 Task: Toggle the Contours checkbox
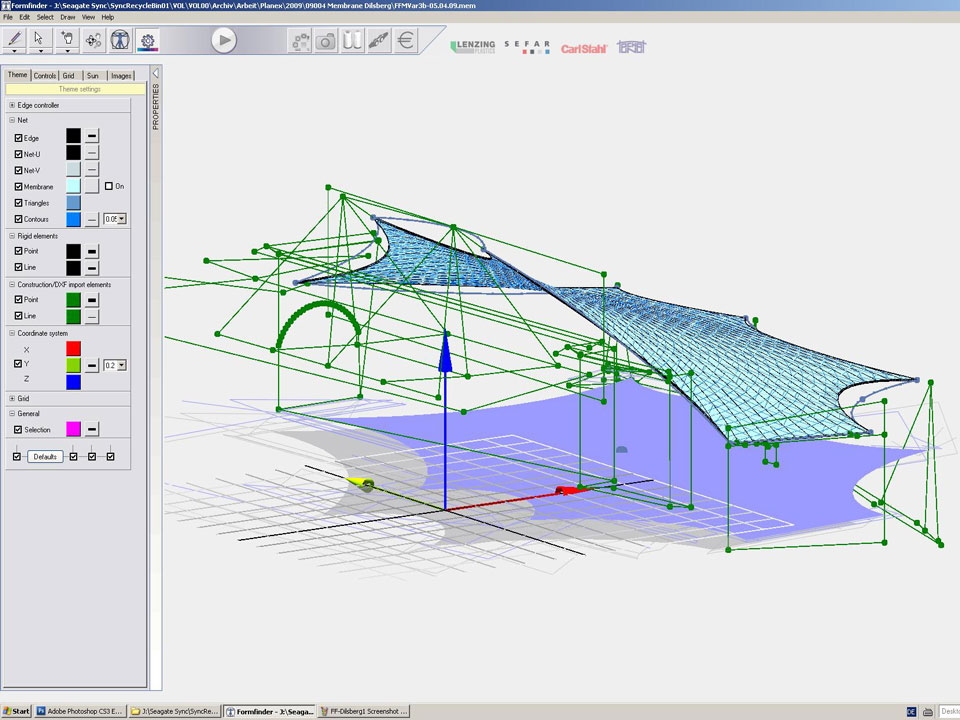(18, 219)
